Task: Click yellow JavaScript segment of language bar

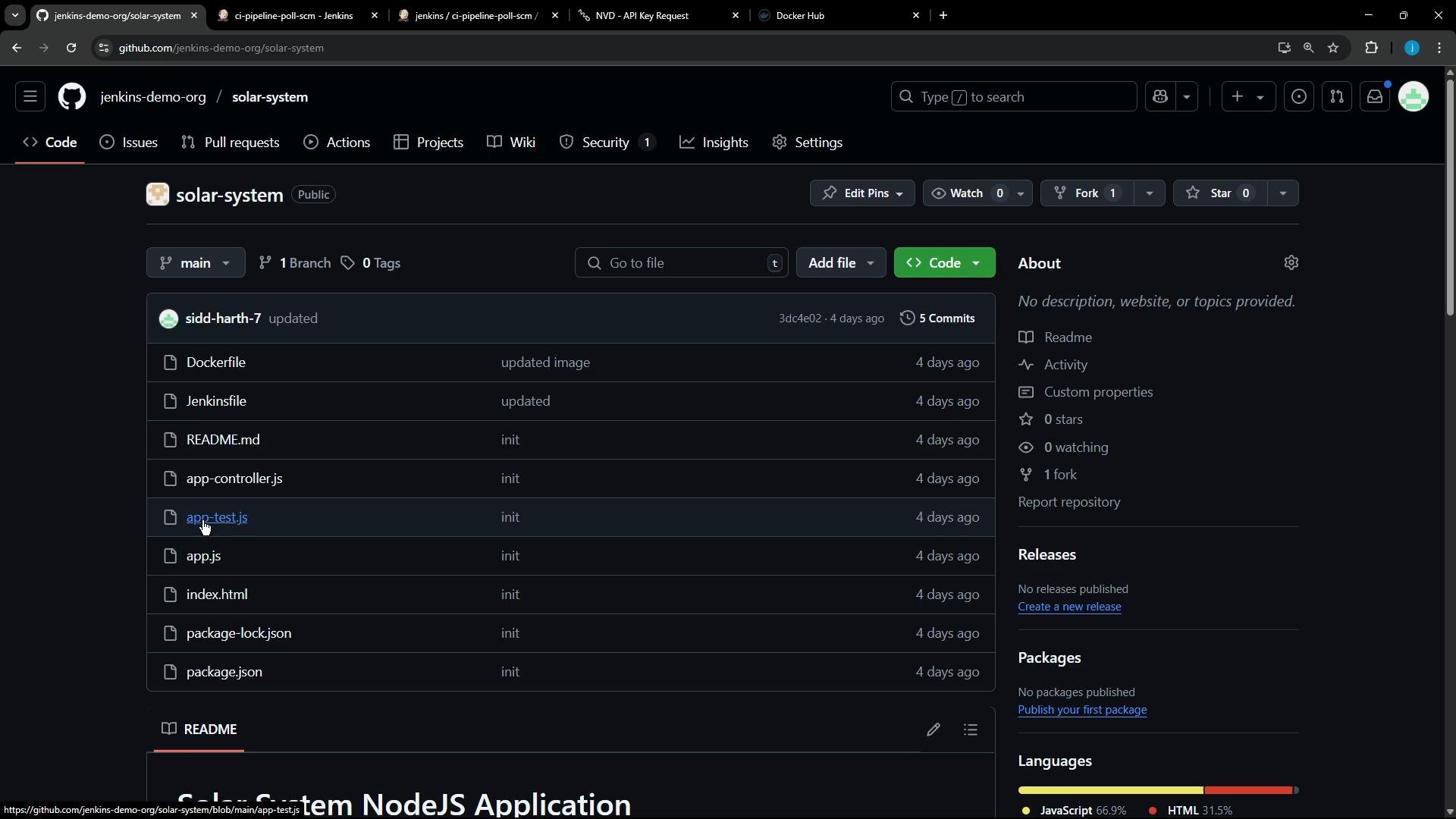Action: point(1110,791)
